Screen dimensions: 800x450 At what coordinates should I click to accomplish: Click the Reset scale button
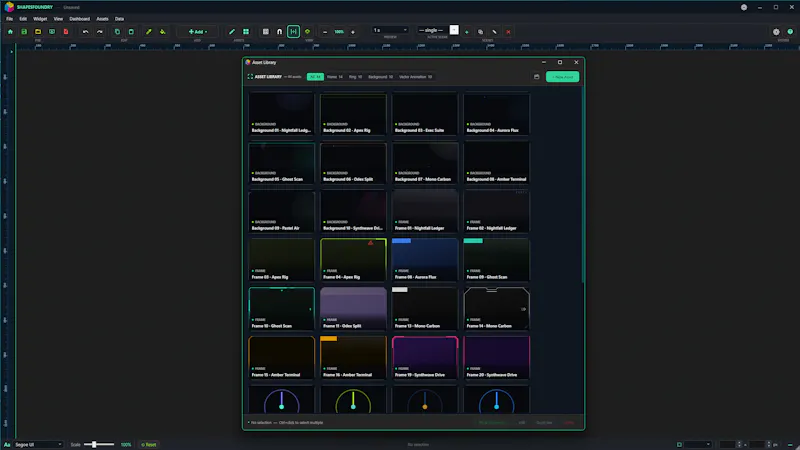(148, 445)
